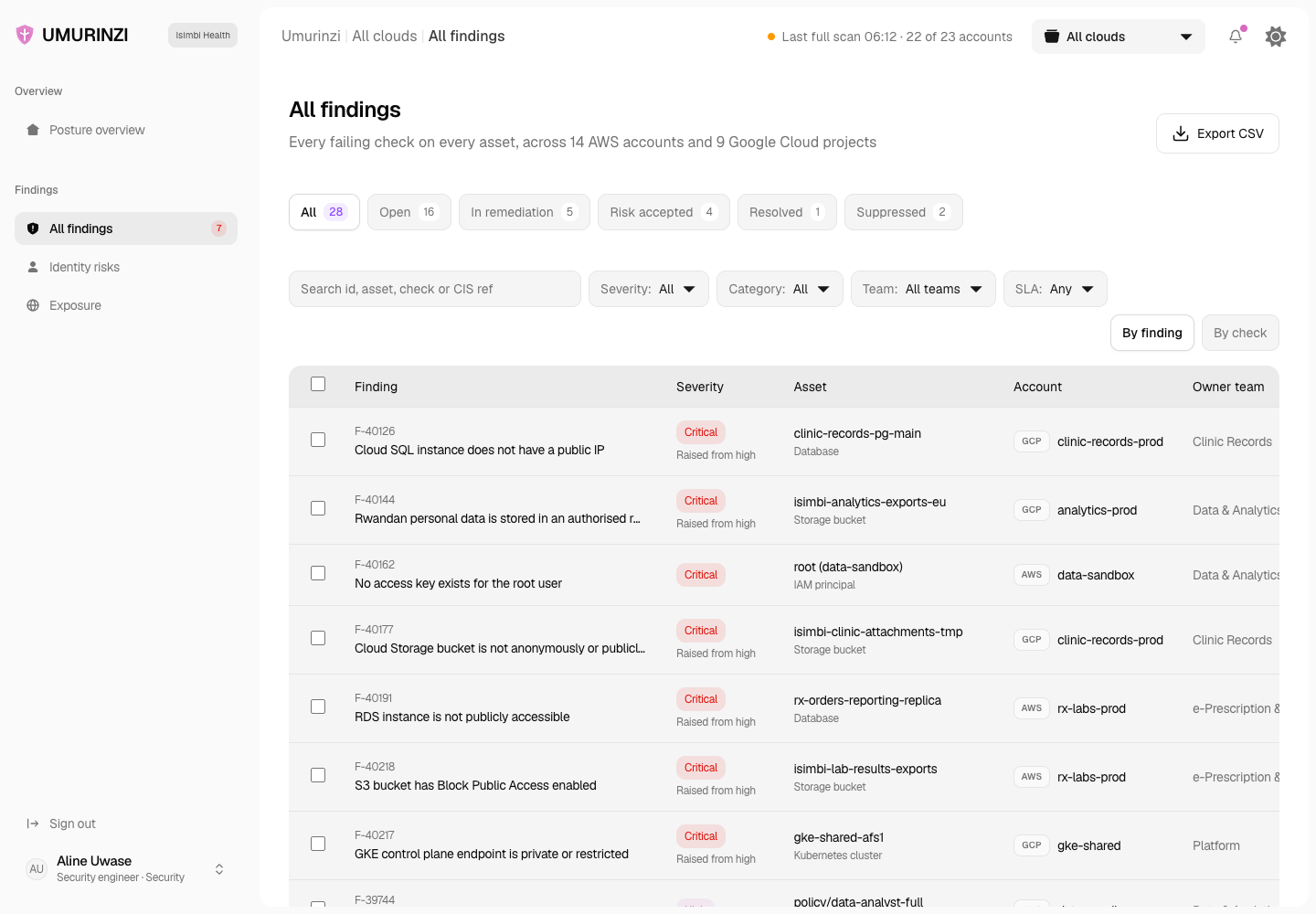Open the Severity filter dropdown

[x=649, y=289]
